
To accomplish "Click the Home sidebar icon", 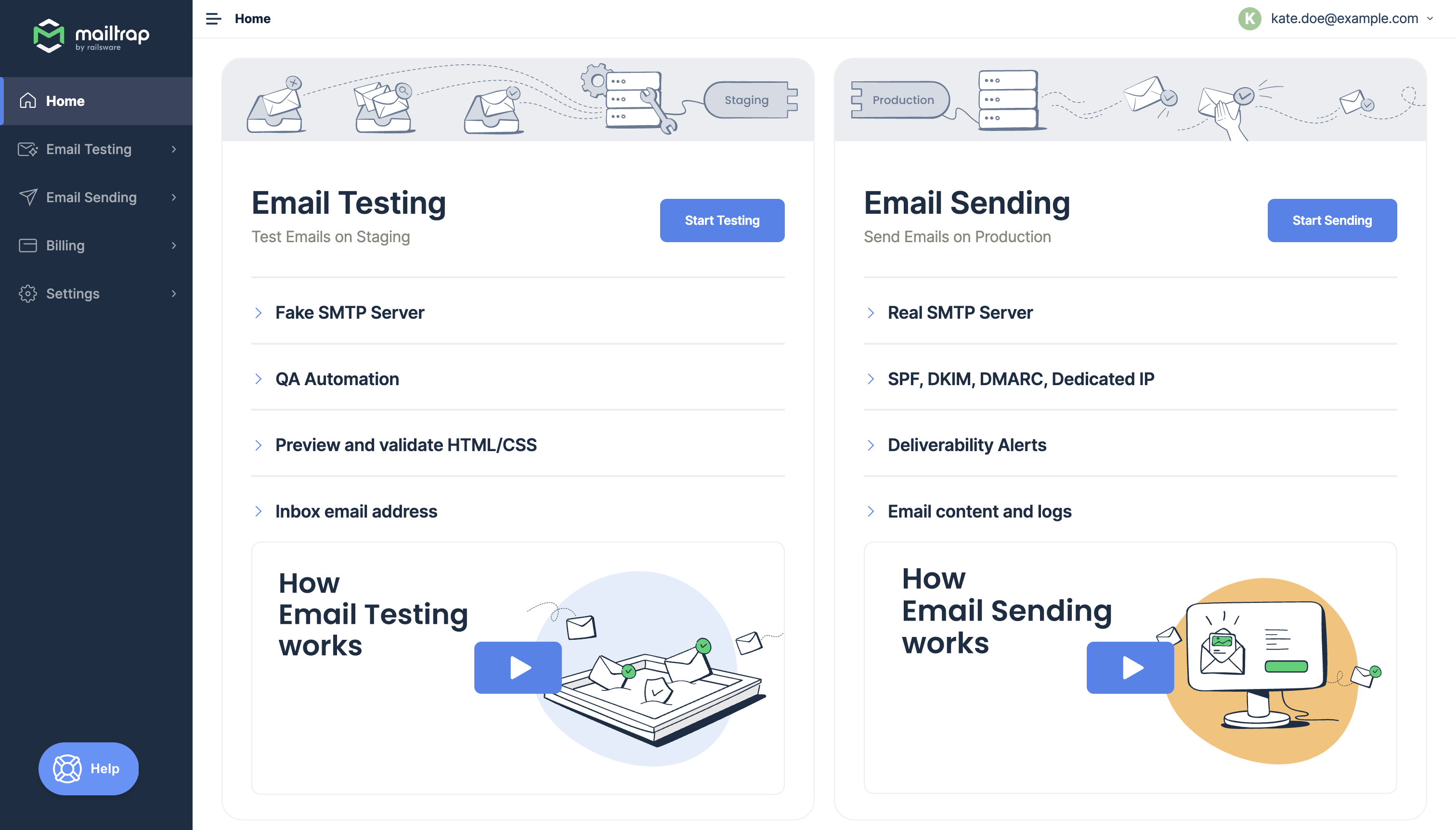I will tap(27, 100).
